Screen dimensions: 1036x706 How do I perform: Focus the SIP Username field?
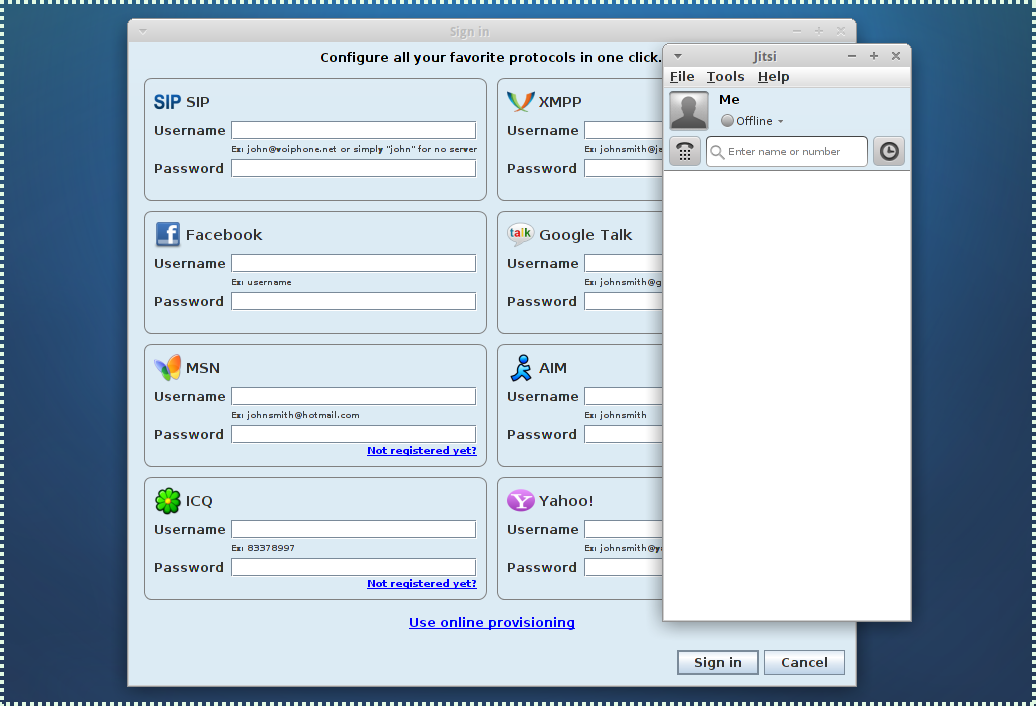click(x=353, y=130)
